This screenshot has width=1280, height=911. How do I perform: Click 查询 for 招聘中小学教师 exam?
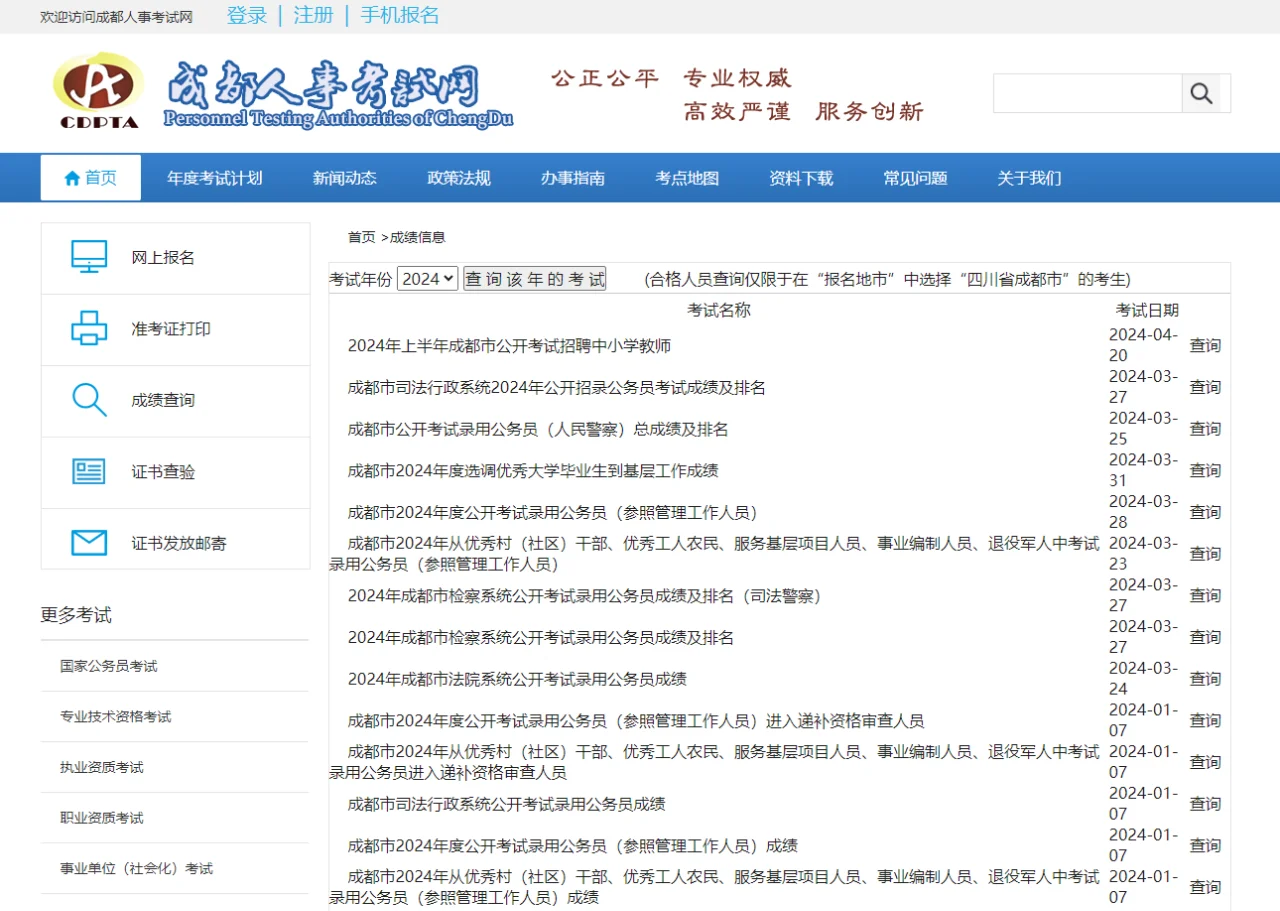tap(1205, 346)
